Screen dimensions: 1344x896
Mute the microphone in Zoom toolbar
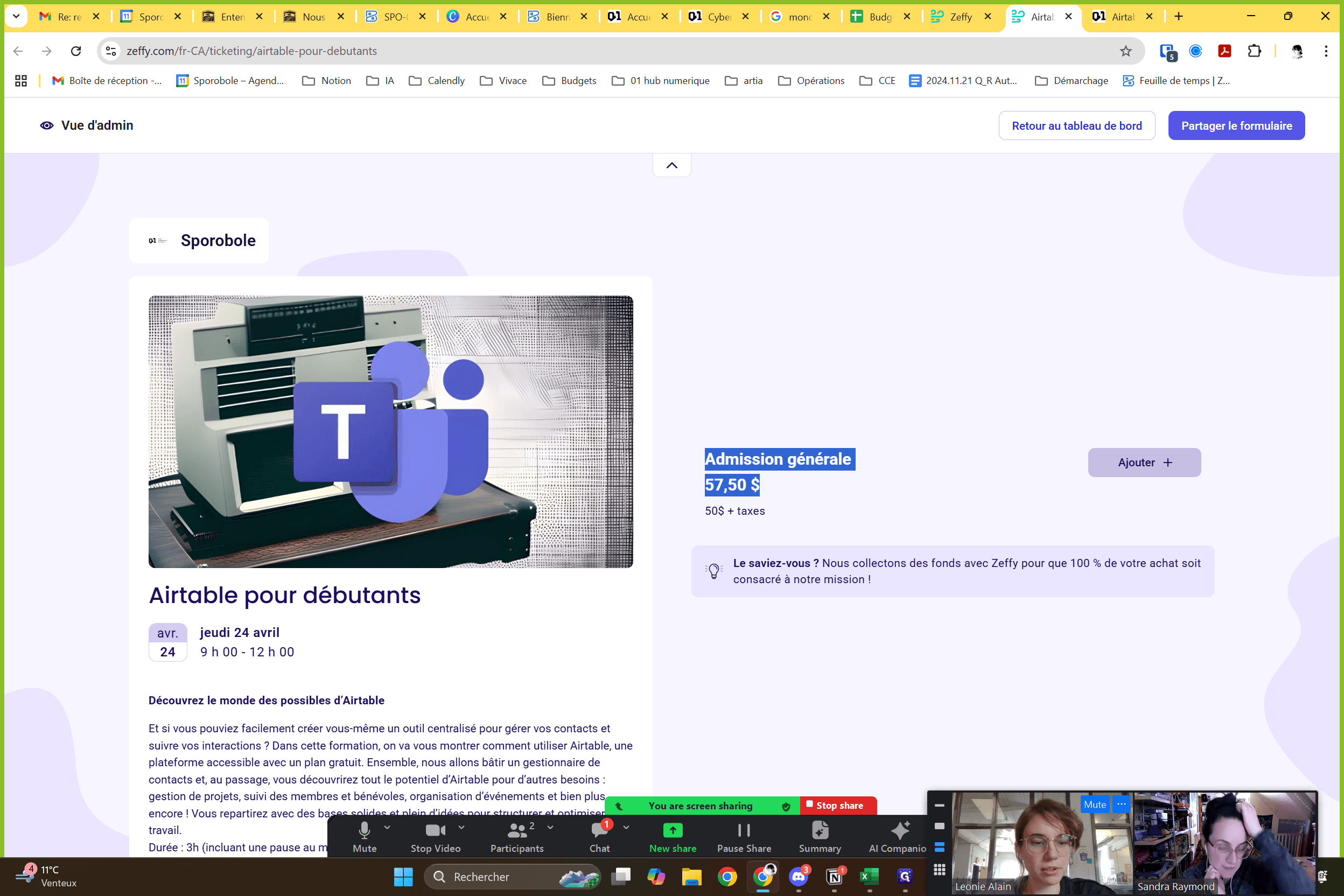[365, 836]
